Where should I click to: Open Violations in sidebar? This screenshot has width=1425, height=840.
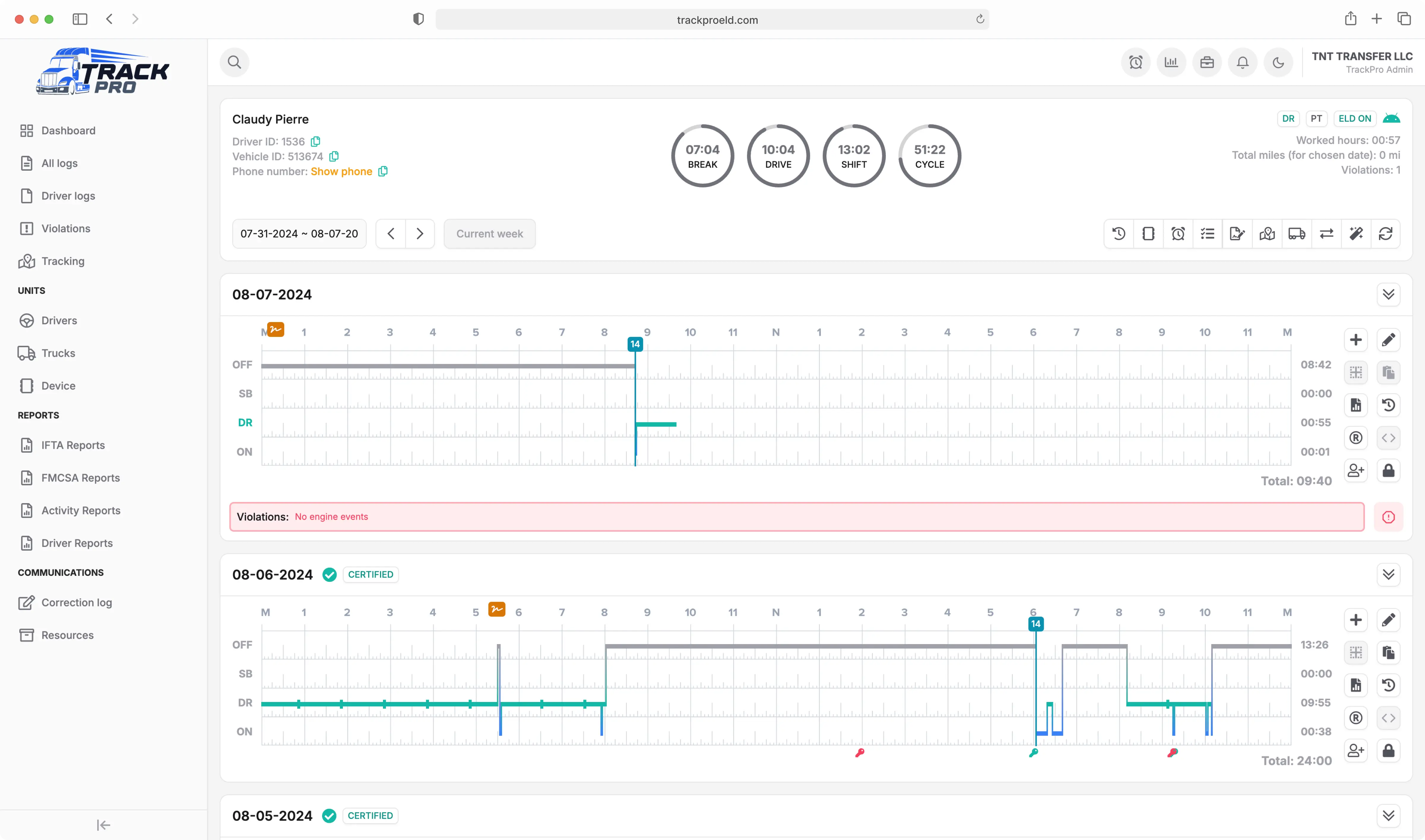tap(66, 229)
